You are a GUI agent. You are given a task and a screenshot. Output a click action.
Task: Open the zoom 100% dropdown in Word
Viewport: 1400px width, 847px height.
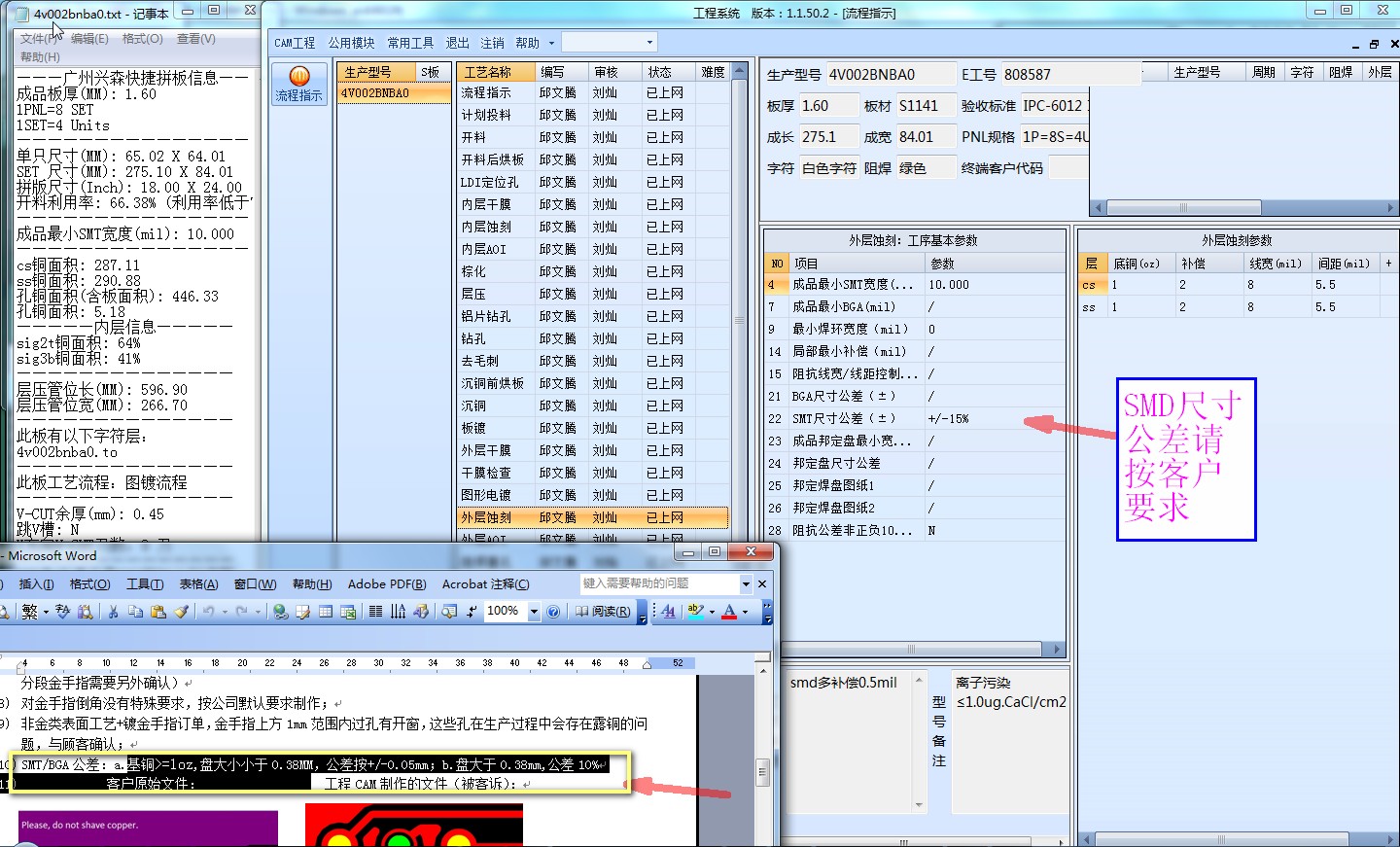(x=534, y=612)
